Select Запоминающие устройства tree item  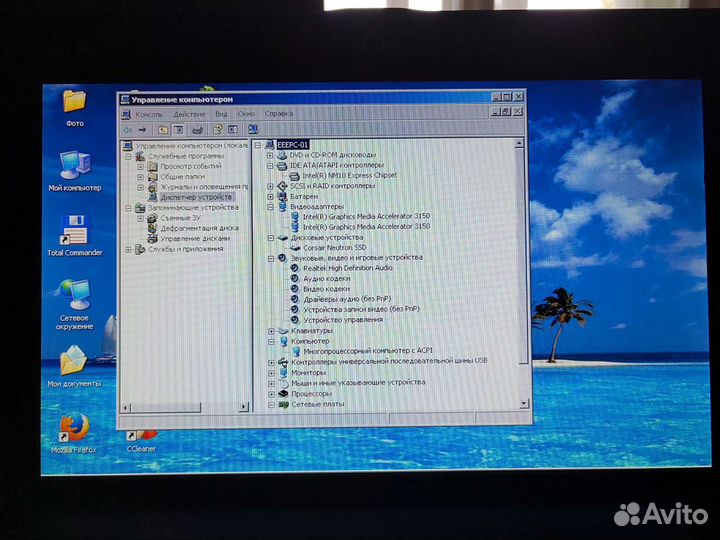pos(193,208)
